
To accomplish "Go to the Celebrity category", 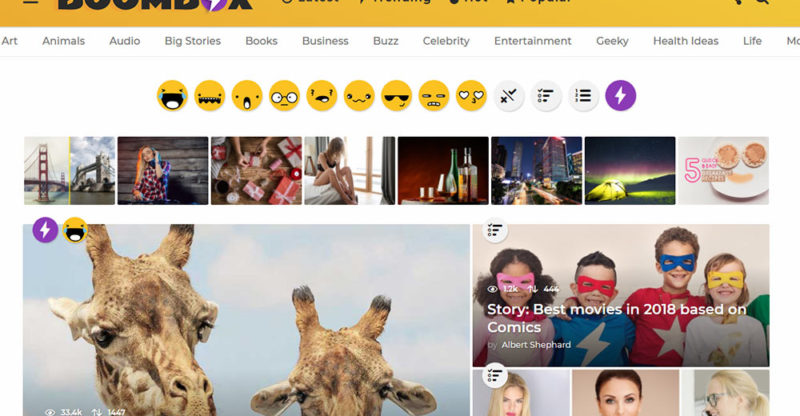I will (x=446, y=41).
